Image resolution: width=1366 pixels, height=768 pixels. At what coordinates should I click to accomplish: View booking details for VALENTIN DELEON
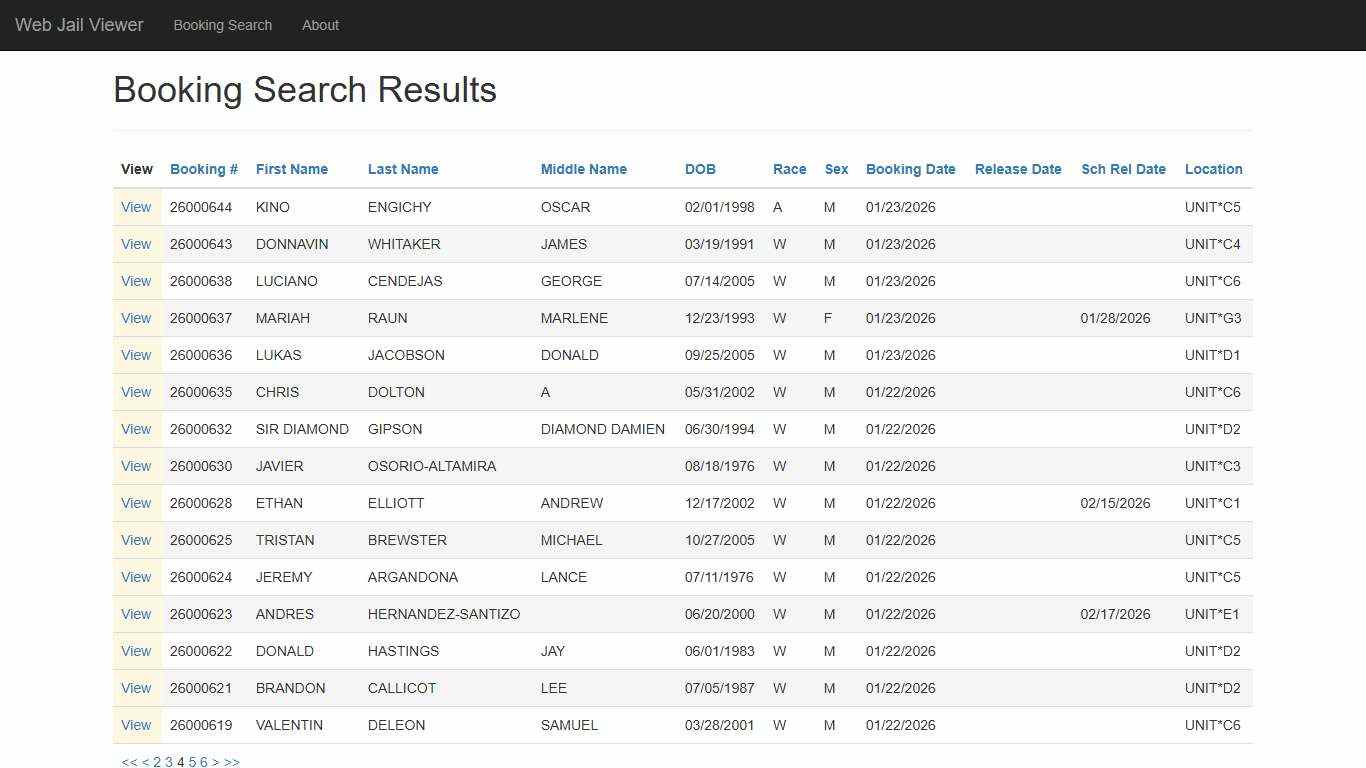coord(136,725)
